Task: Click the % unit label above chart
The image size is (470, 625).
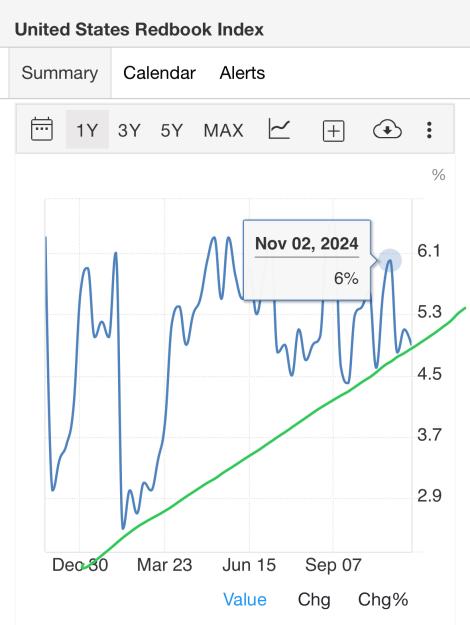Action: tap(439, 175)
